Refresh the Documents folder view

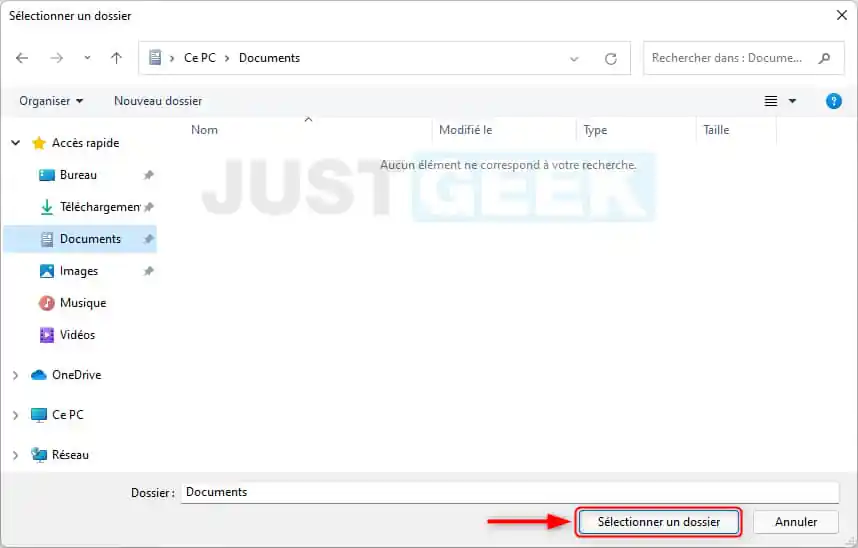pyautogui.click(x=611, y=59)
